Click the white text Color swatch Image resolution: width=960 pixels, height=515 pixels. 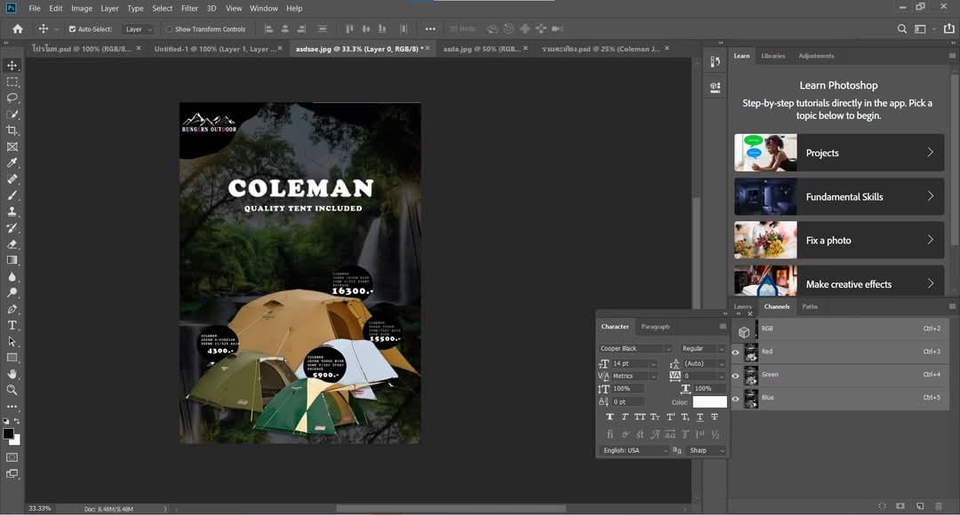709,402
